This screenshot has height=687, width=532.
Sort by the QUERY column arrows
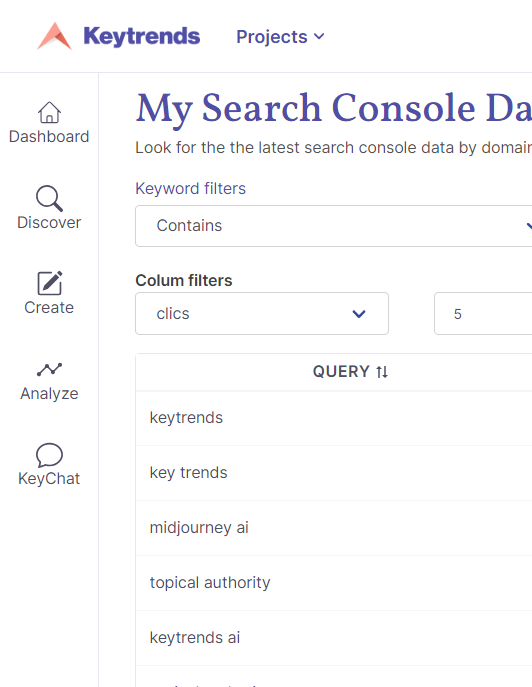(382, 372)
